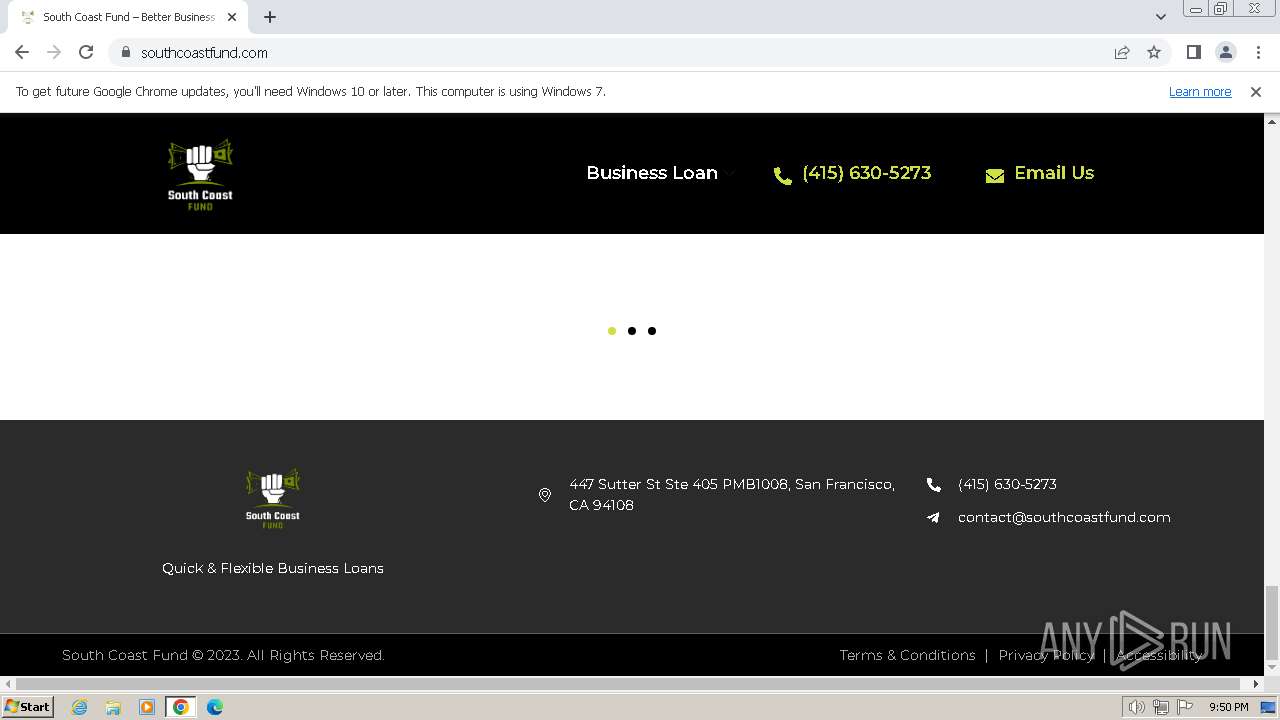Open a new tab with the plus button
This screenshot has height=720, width=1280.
(270, 17)
